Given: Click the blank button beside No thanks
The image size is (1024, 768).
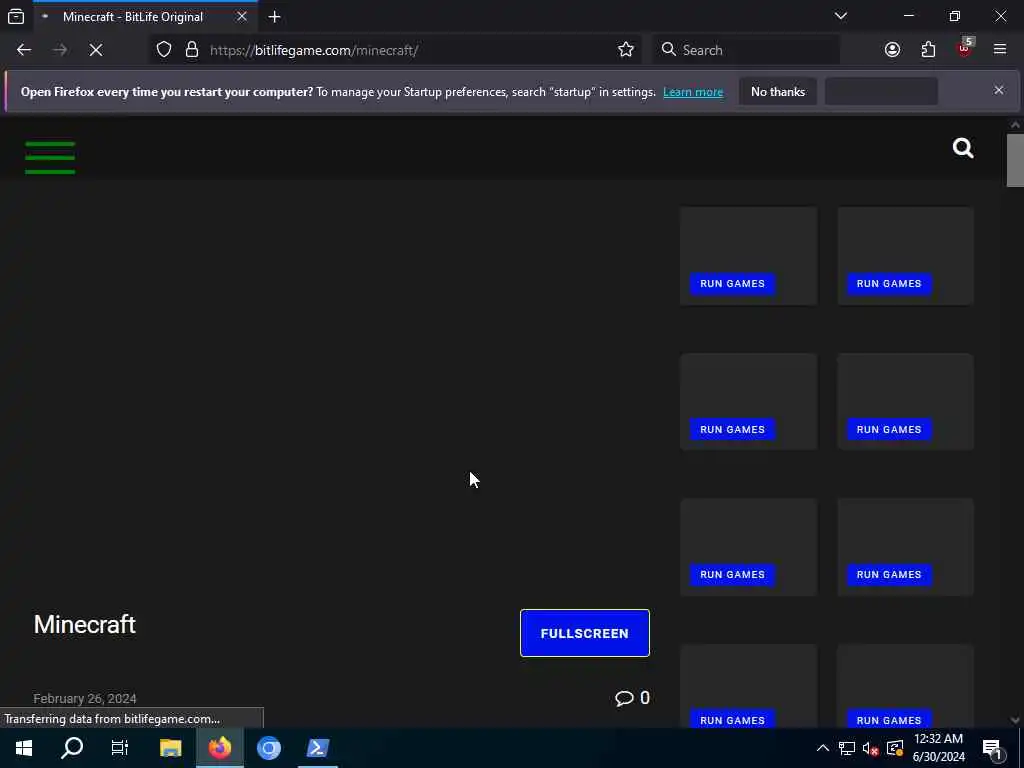Looking at the screenshot, I should point(881,91).
